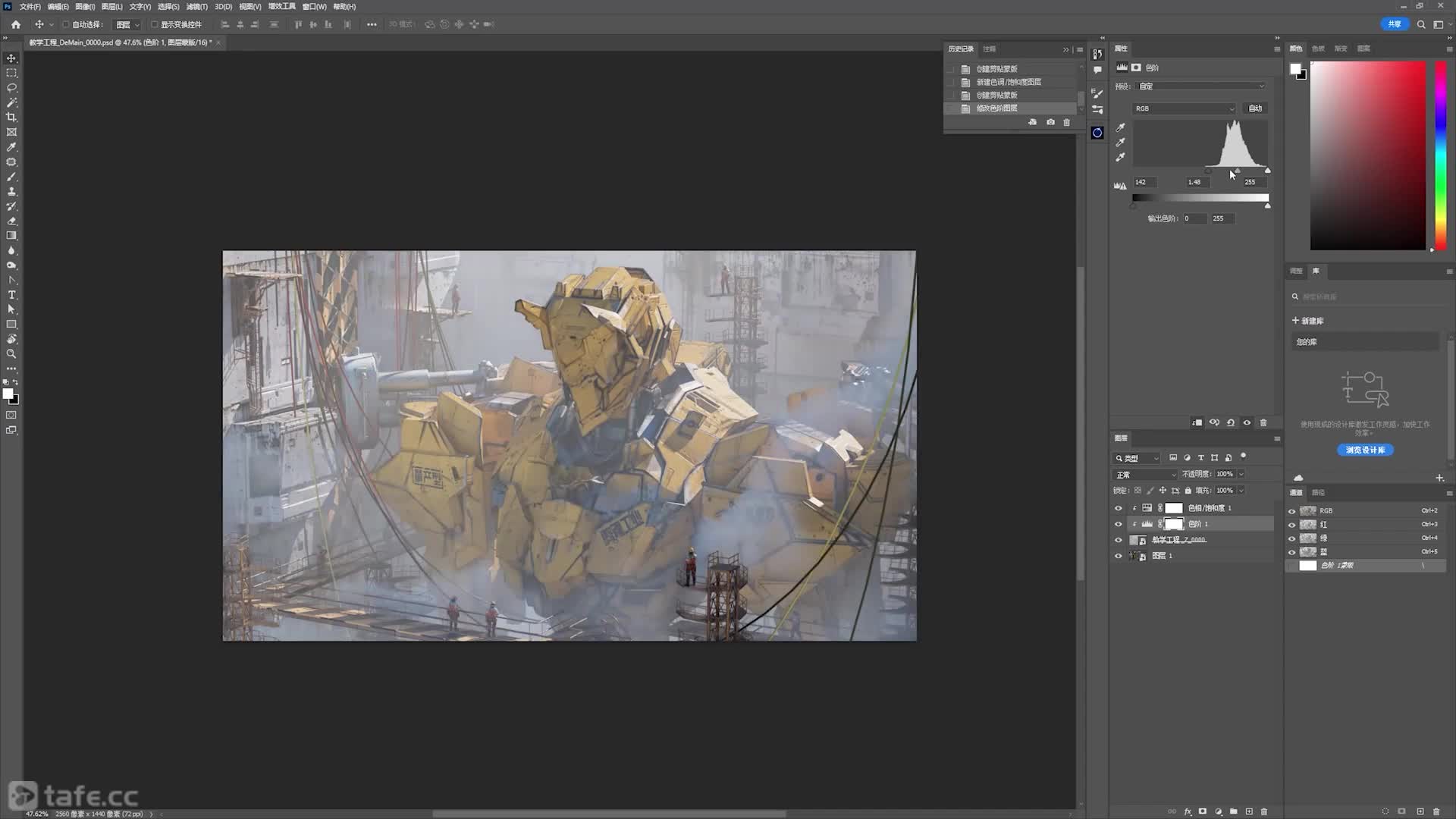Click reset to adjustment defaults icon in Properties
Image resolution: width=1456 pixels, height=819 pixels.
coord(1231,422)
